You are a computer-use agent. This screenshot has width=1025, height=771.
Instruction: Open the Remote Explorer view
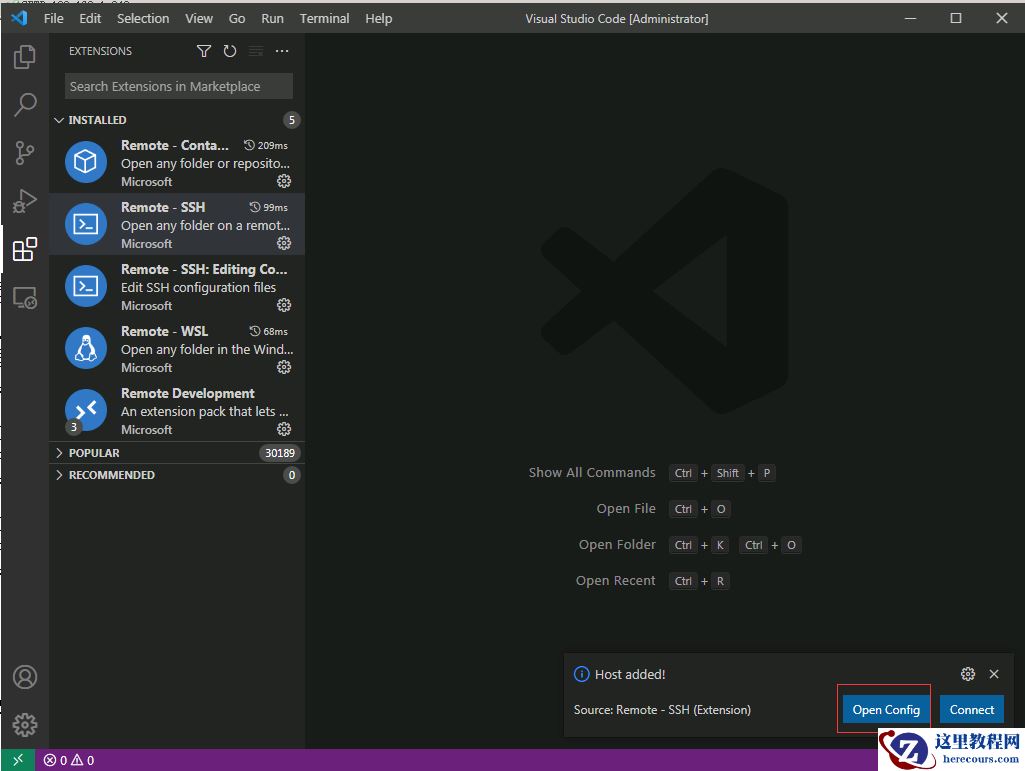click(25, 297)
